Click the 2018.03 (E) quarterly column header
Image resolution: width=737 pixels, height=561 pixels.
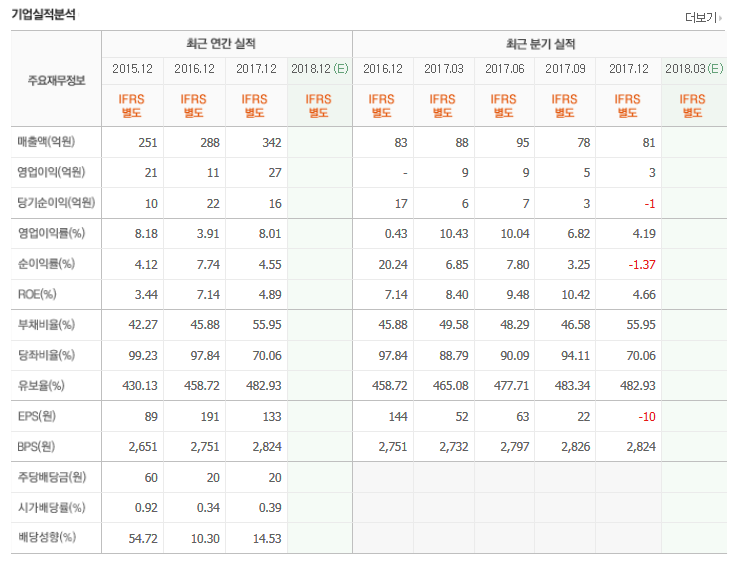(694, 69)
